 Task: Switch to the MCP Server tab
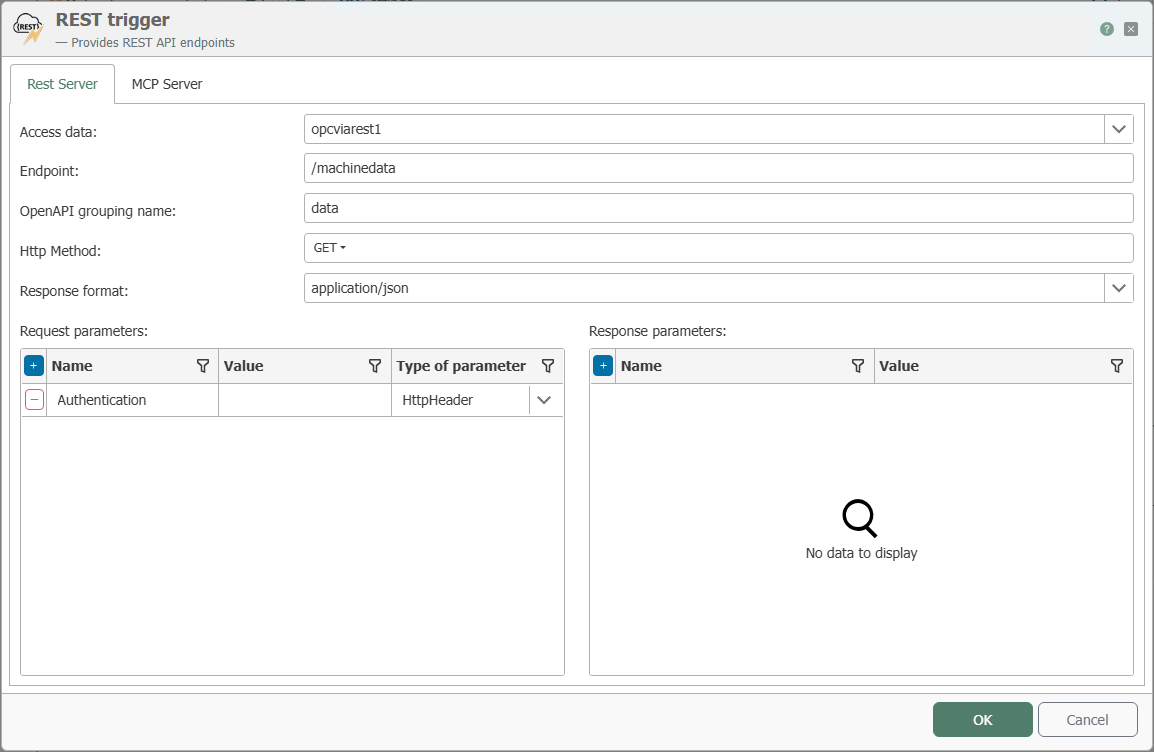[x=167, y=84]
